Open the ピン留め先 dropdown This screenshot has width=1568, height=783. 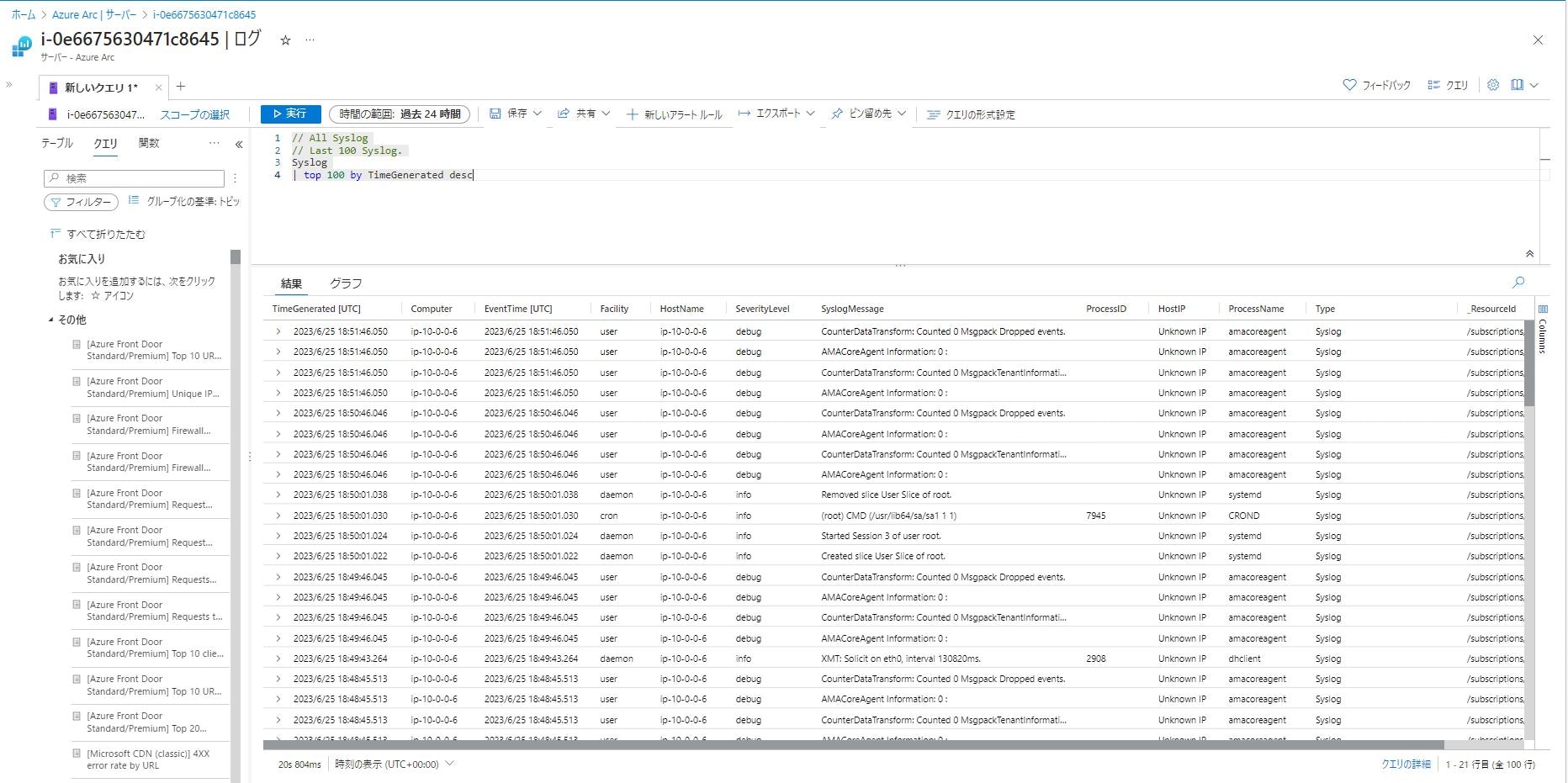pyautogui.click(x=868, y=114)
